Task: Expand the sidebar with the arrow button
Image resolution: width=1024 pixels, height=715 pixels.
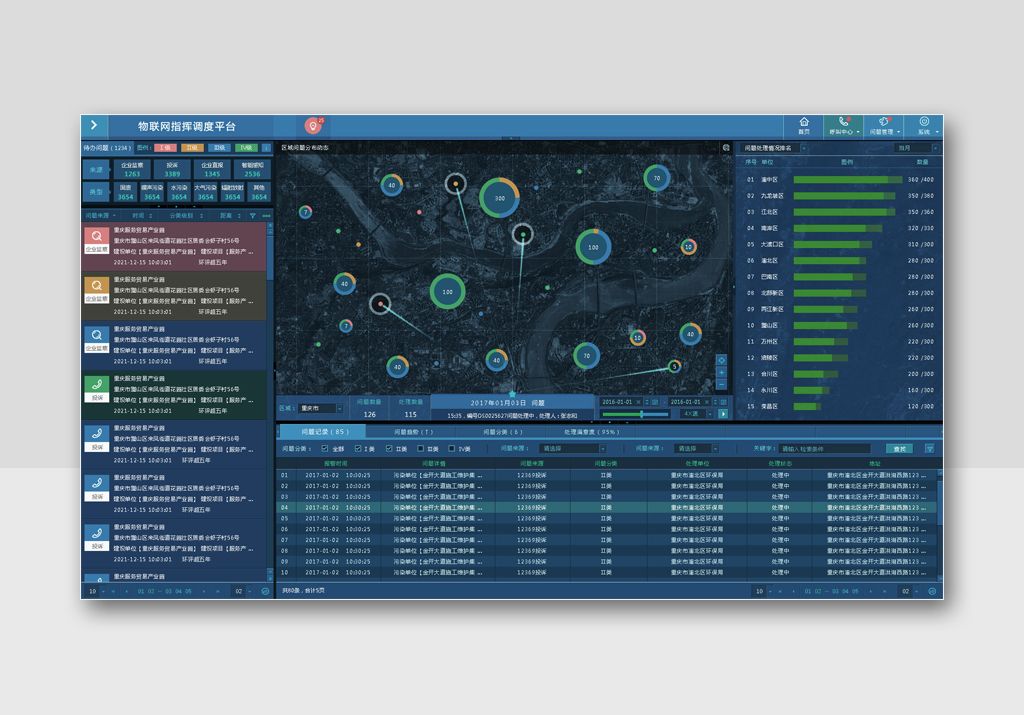Action: point(94,125)
